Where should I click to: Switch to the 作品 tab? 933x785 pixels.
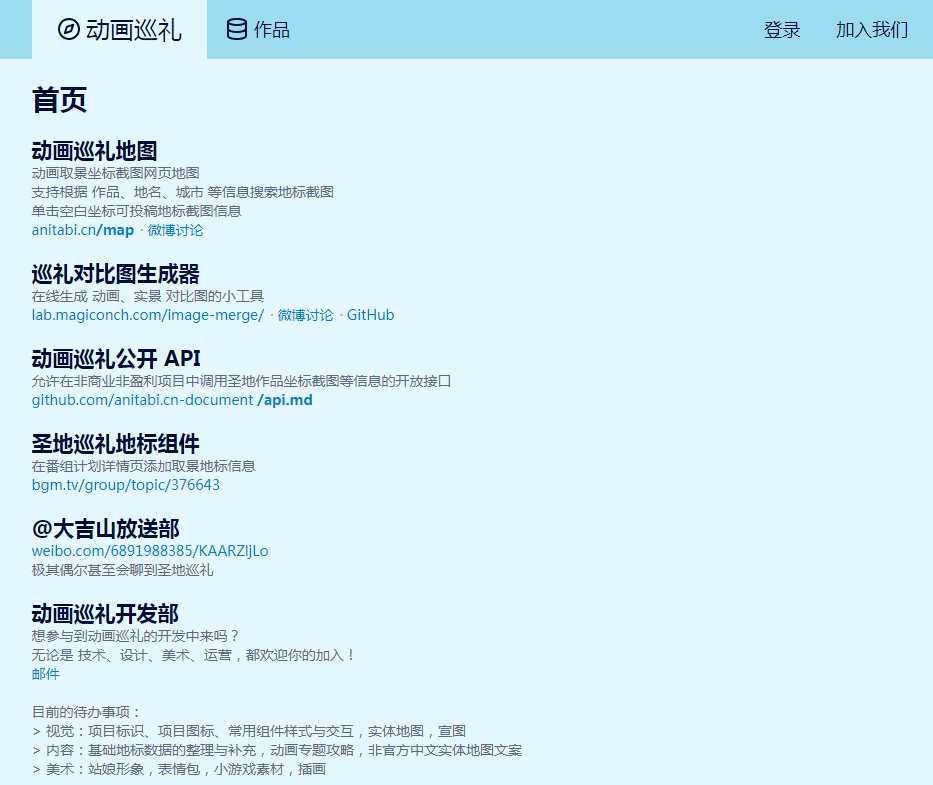[x=271, y=30]
